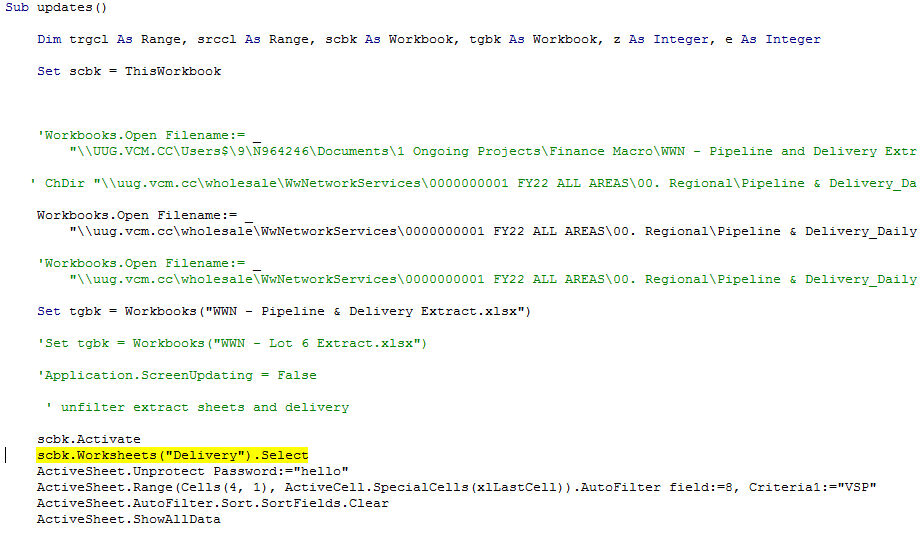Click the commented ChDir path line
This screenshot has width=917, height=542.
(473, 184)
